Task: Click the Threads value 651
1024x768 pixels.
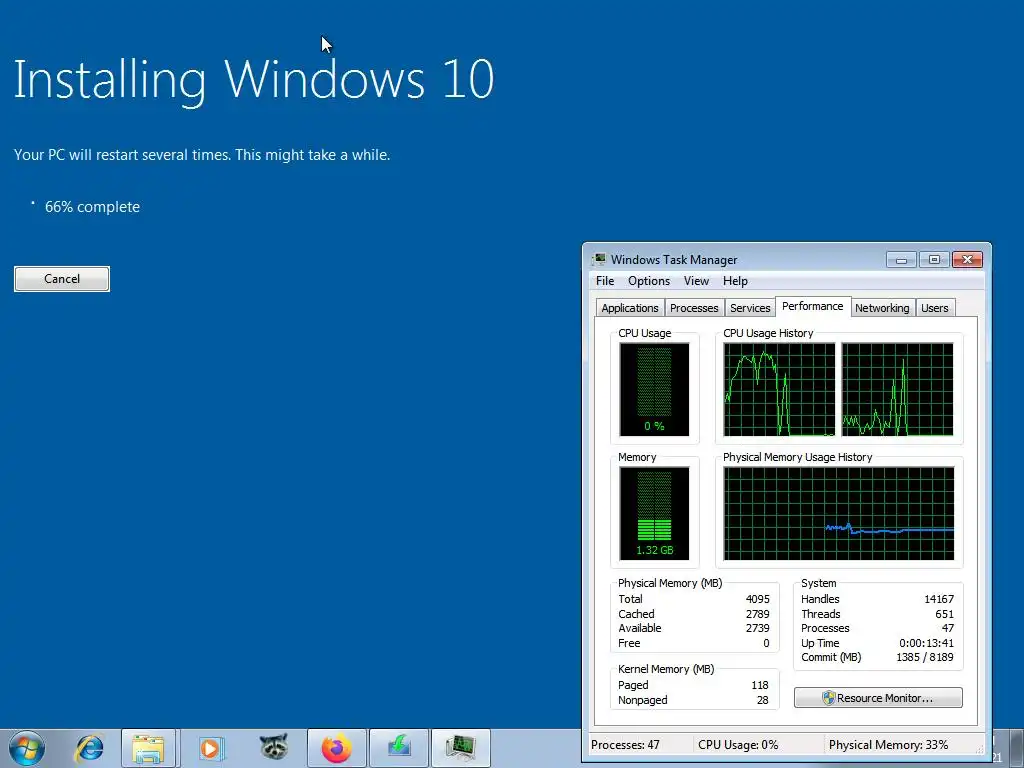Action: [x=944, y=614]
